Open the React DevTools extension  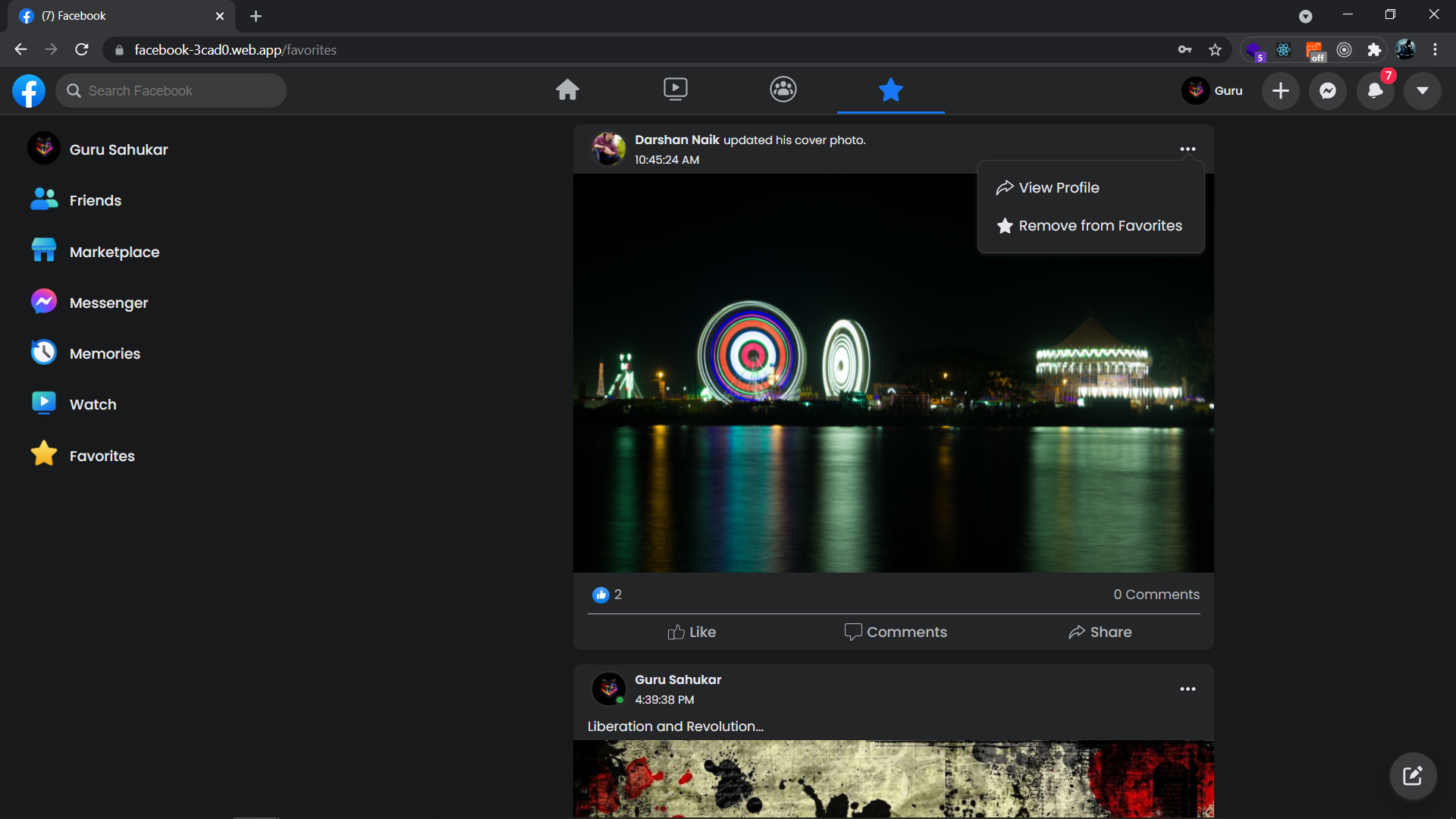click(1283, 49)
